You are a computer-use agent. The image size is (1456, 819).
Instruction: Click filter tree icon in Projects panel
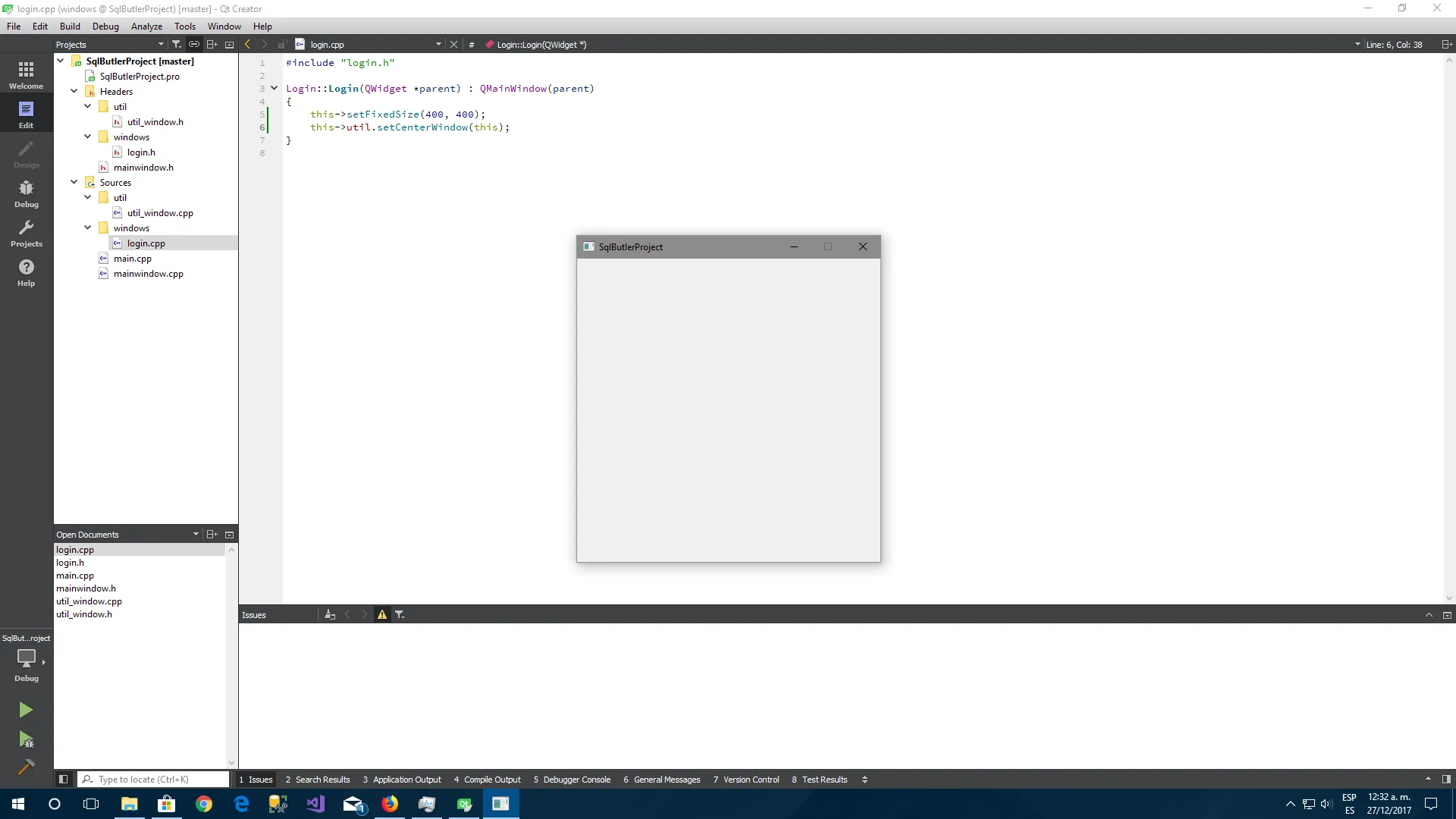tap(177, 44)
